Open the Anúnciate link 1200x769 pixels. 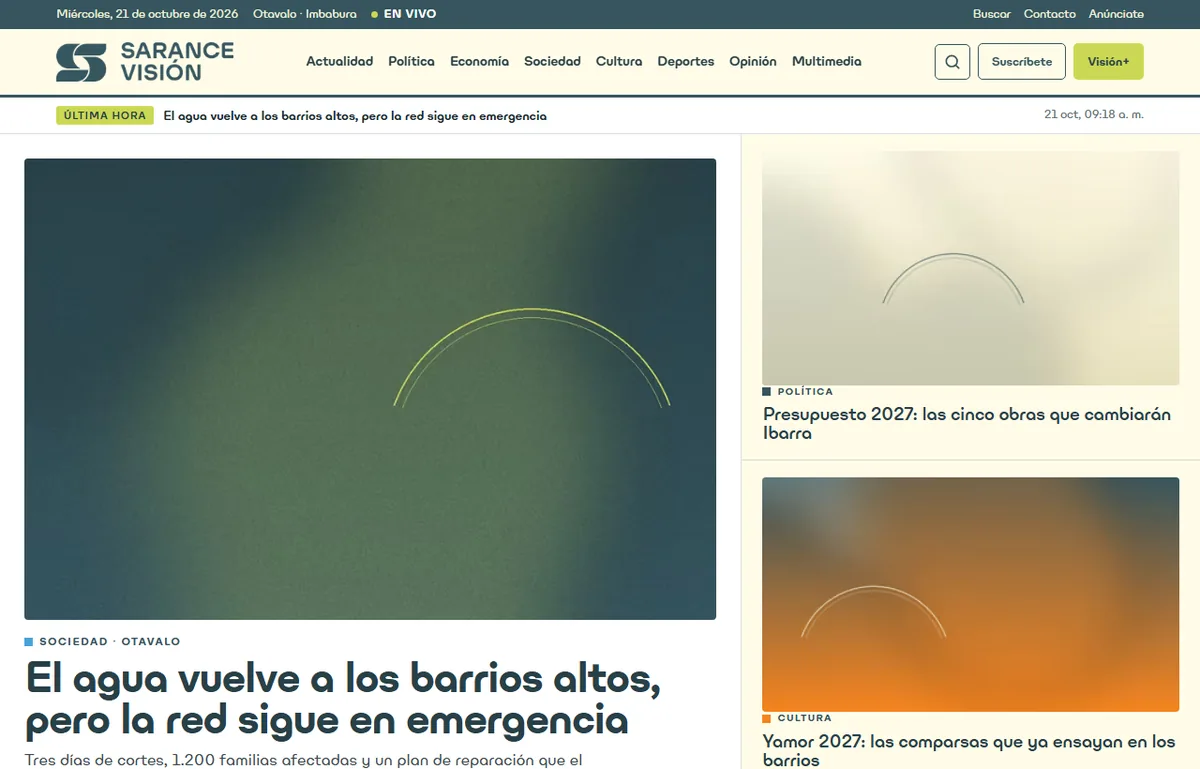1116,14
